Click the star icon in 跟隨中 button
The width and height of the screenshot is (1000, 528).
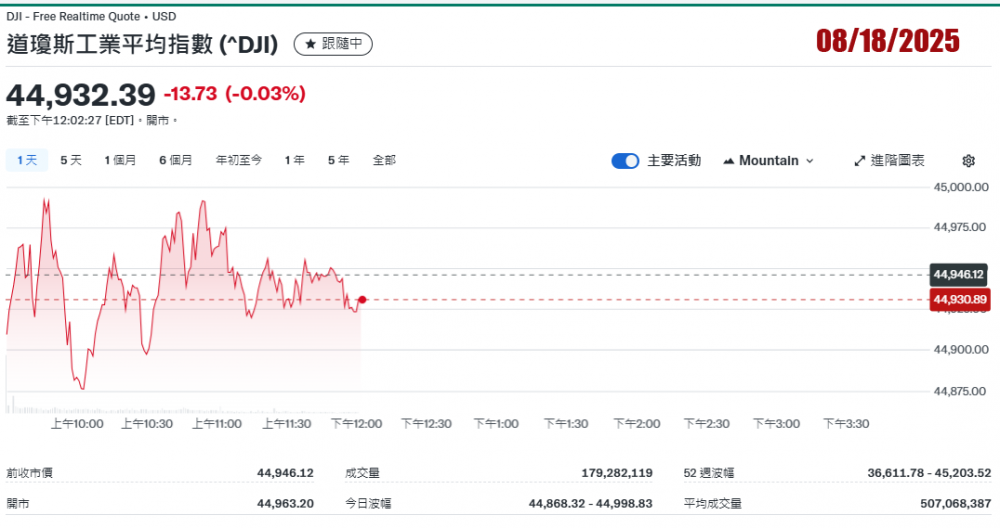click(x=311, y=44)
